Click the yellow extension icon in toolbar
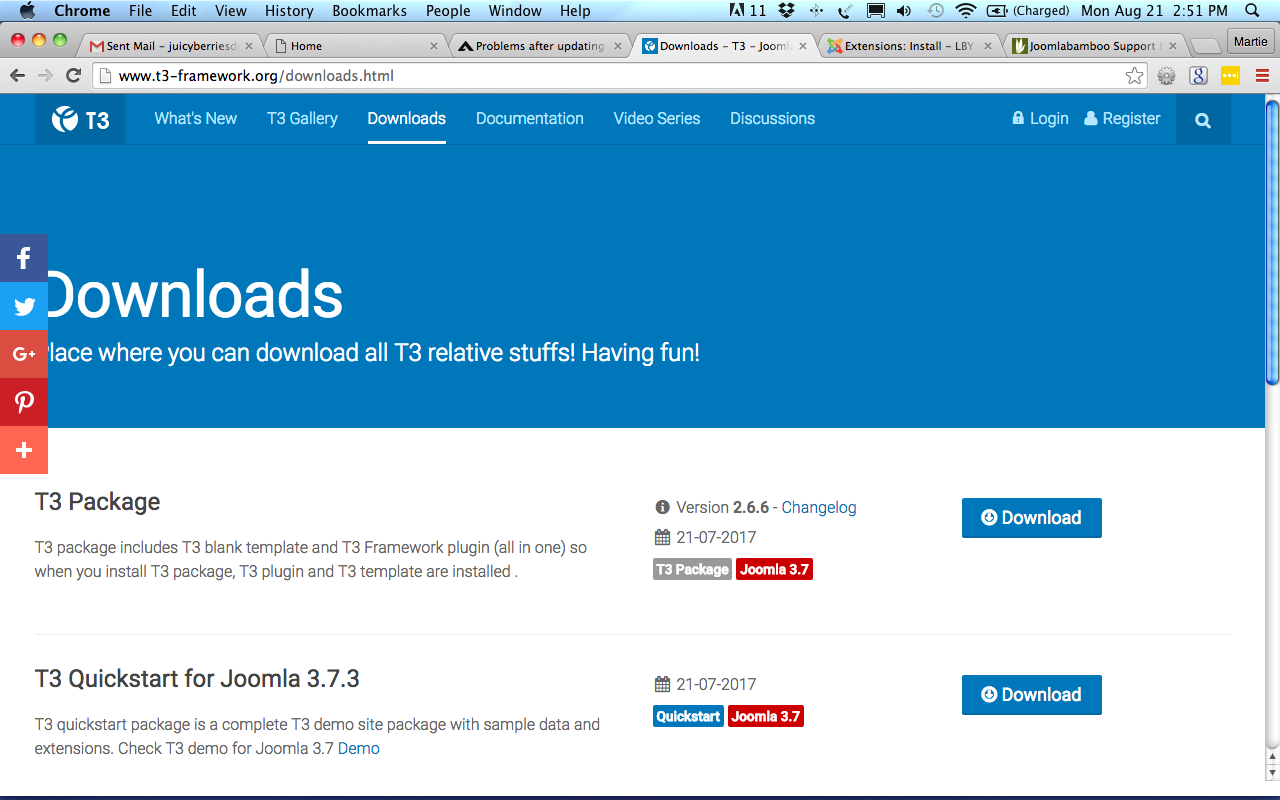Image resolution: width=1280 pixels, height=800 pixels. (1230, 76)
